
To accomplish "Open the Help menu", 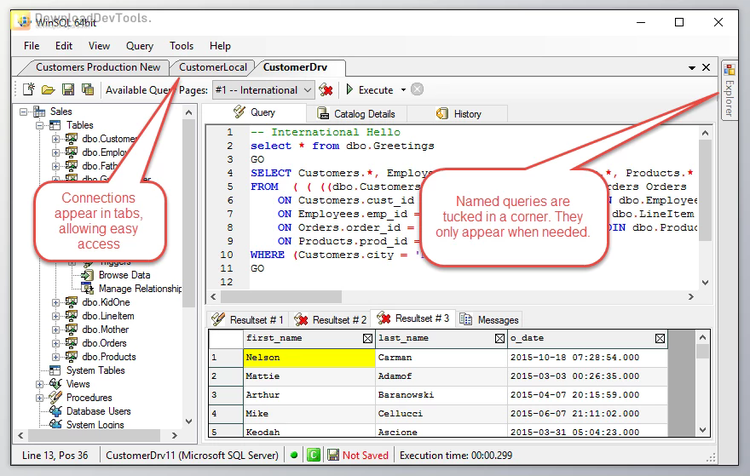I will point(220,46).
